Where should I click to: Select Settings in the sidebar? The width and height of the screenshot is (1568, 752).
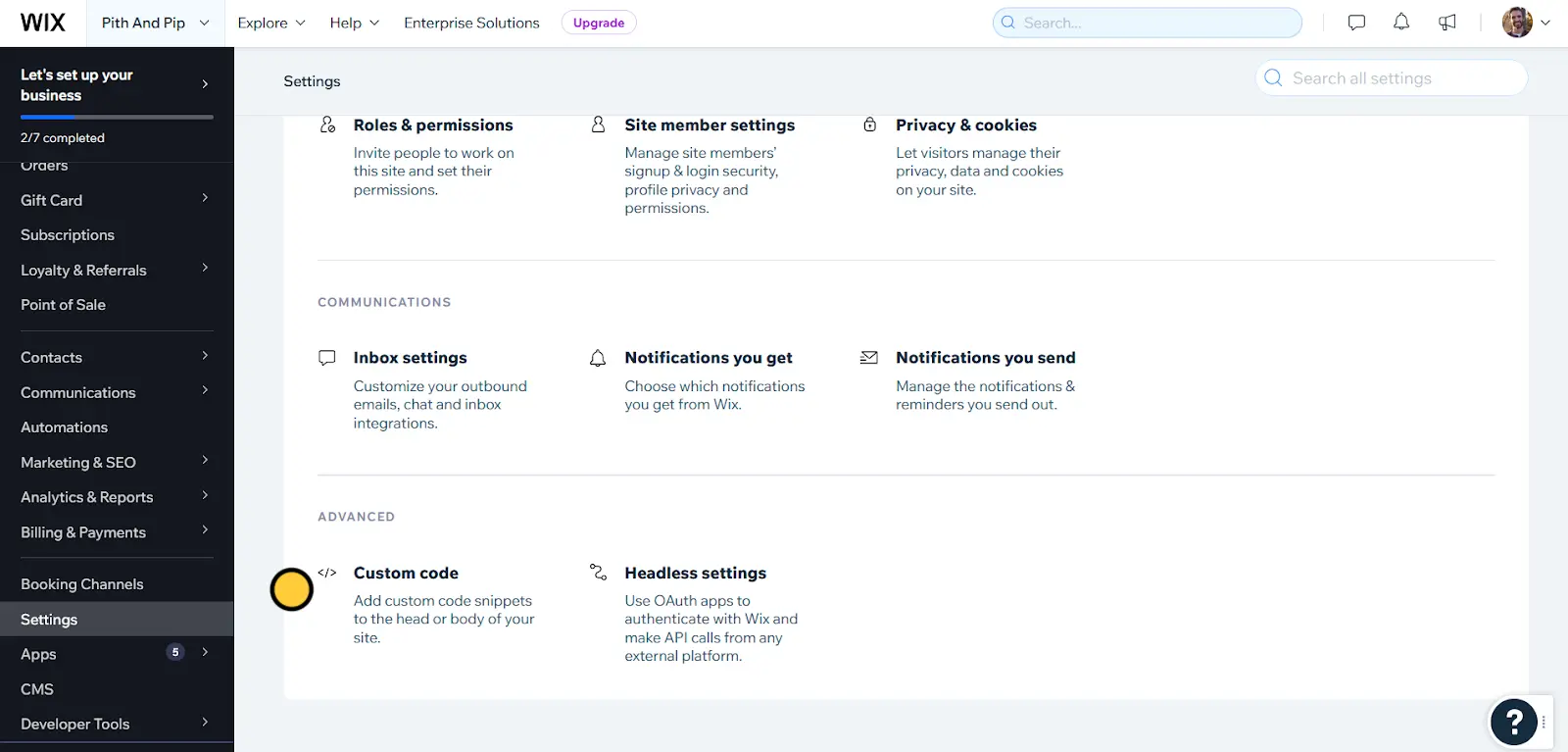(x=117, y=620)
